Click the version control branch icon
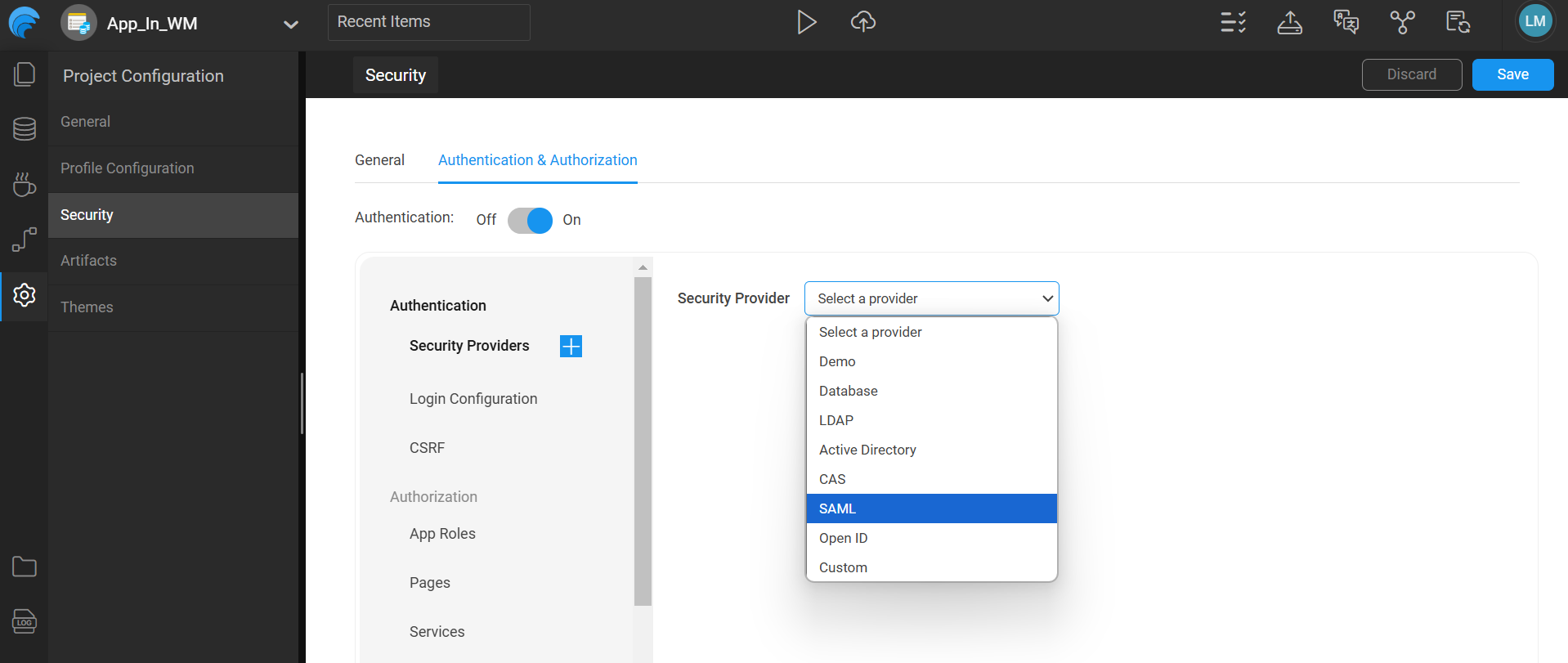1568x663 pixels. tap(1402, 22)
